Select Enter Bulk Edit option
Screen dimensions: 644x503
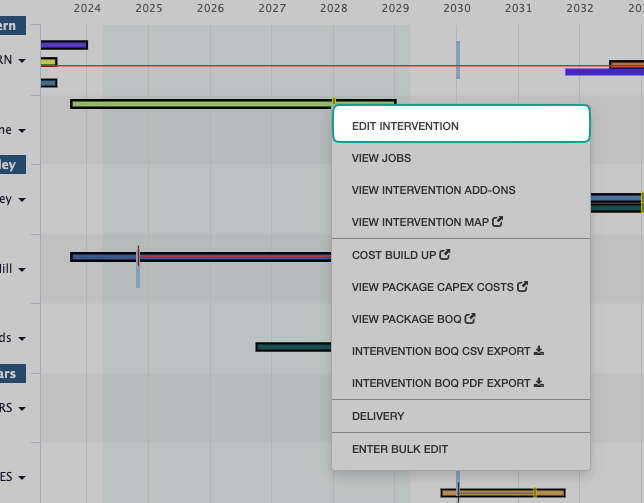[400, 450]
